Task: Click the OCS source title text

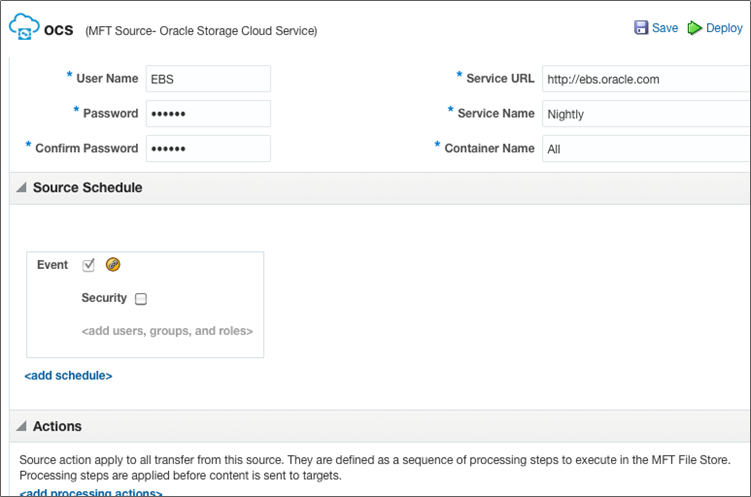Action: coord(58,30)
